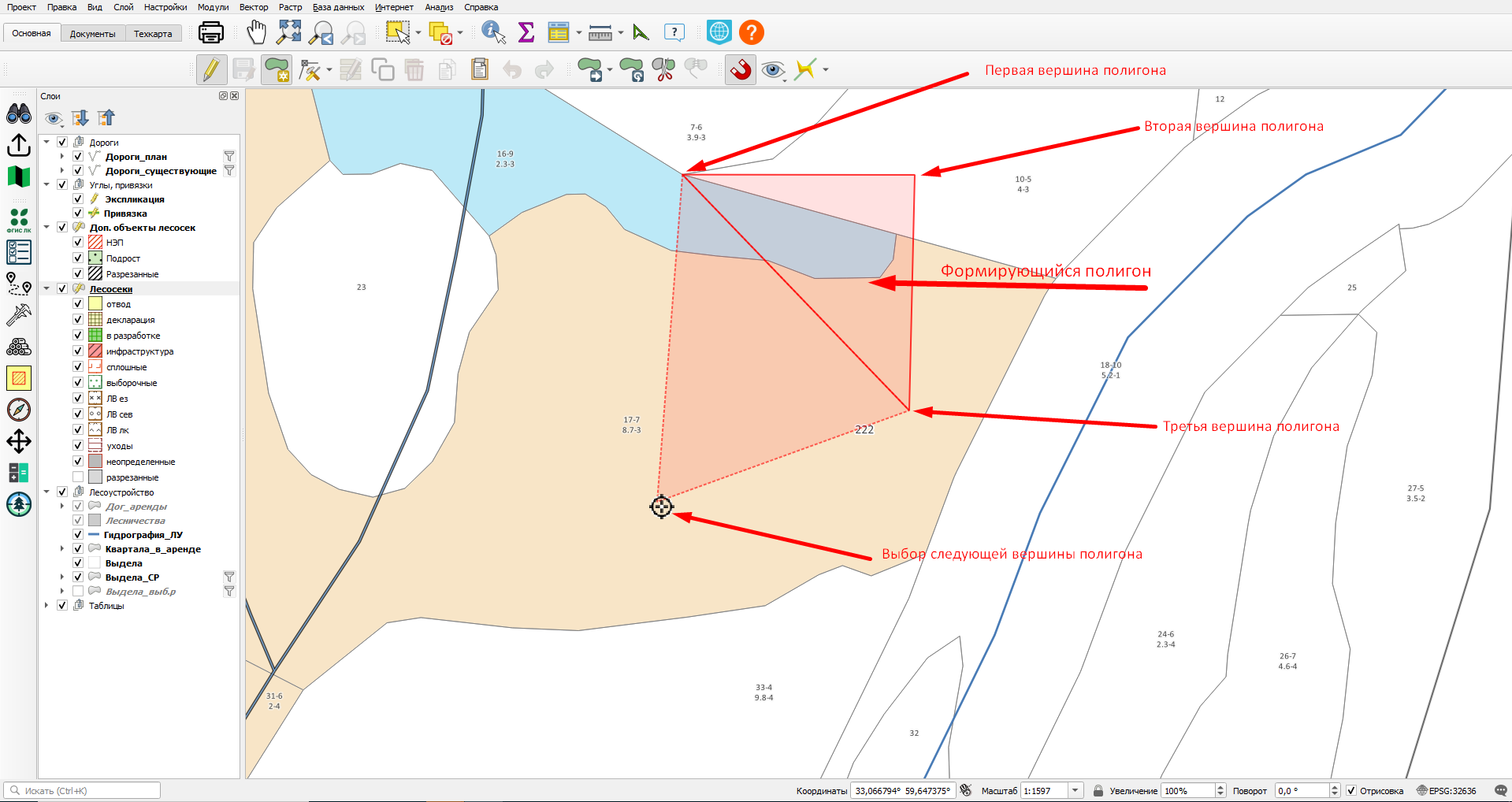Enable snapping with the red magnet icon
The height and width of the screenshot is (802, 1512).
pyautogui.click(x=740, y=70)
